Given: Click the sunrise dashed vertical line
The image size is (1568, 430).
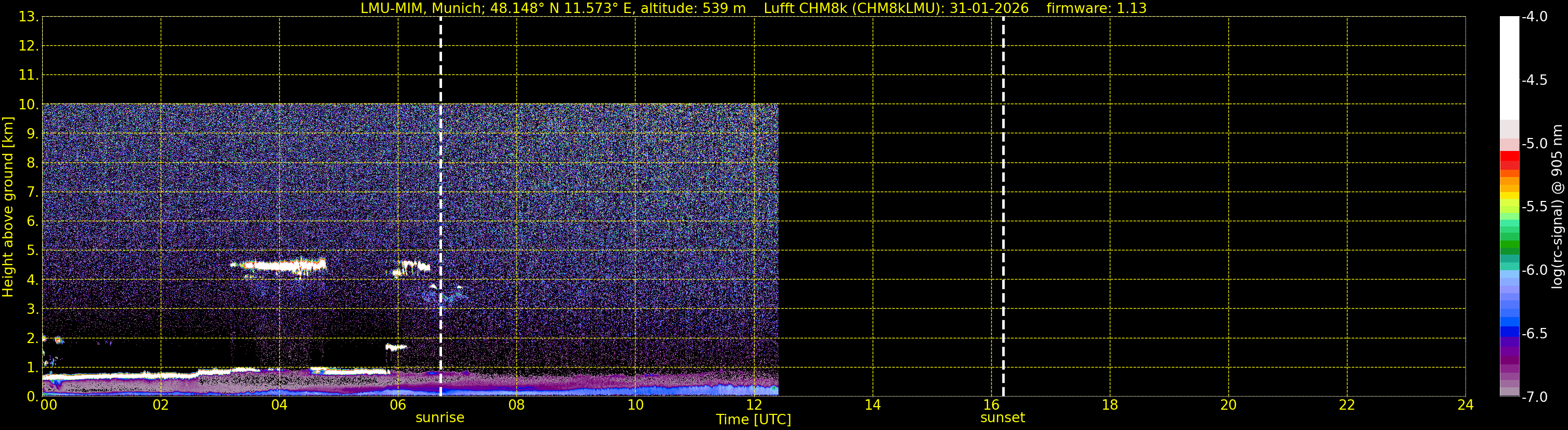Looking at the screenshot, I should tap(440, 207).
